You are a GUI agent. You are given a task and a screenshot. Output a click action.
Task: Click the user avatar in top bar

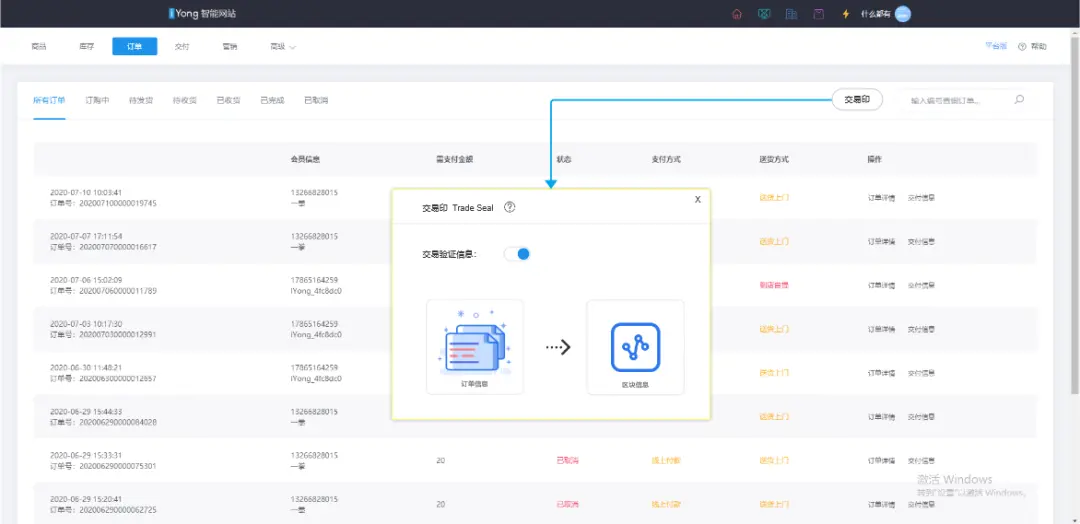(x=903, y=14)
